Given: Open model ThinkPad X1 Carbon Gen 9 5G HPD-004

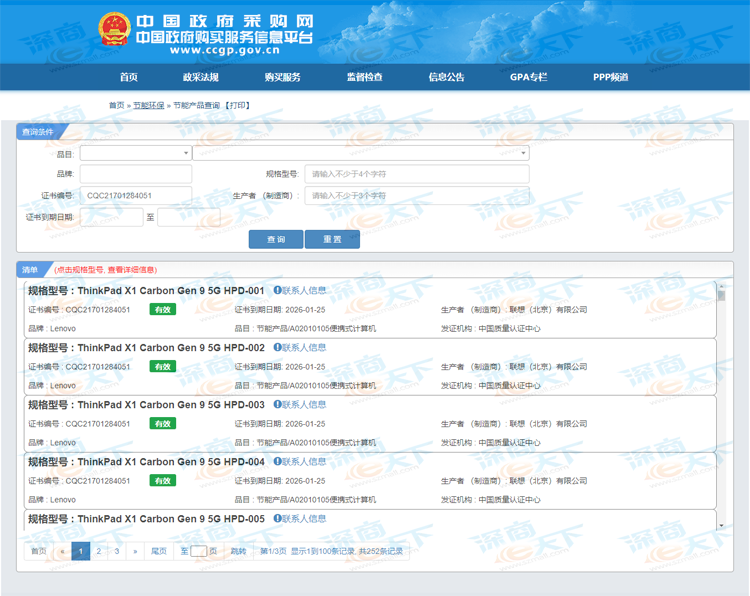Looking at the screenshot, I should (x=171, y=461).
